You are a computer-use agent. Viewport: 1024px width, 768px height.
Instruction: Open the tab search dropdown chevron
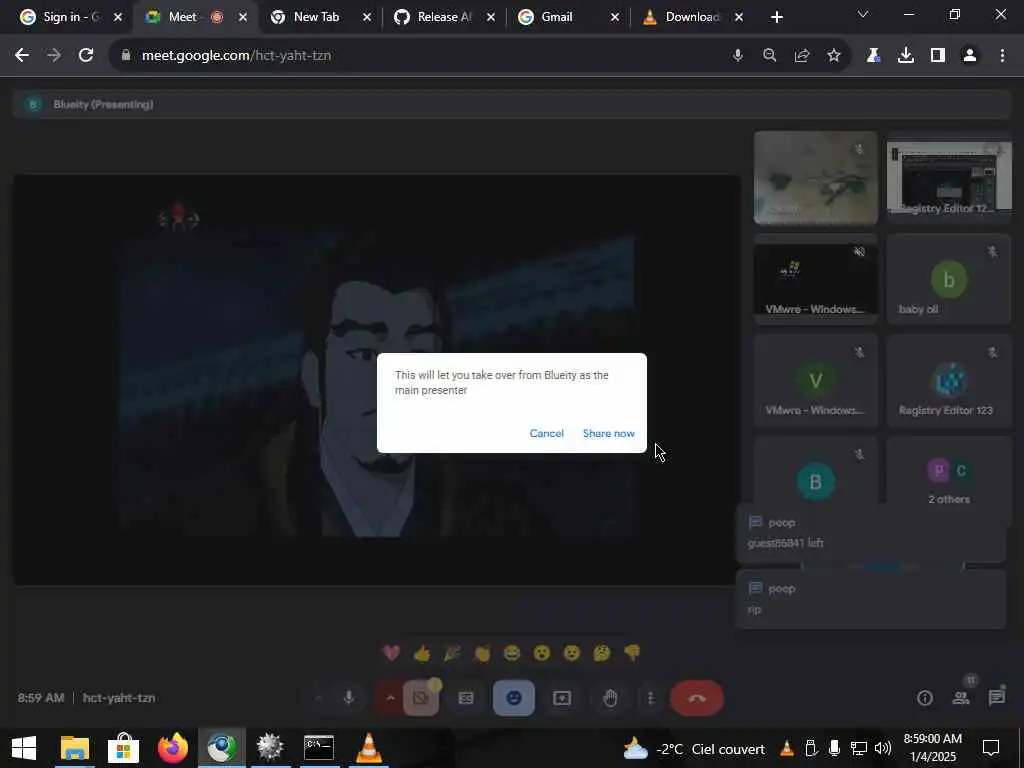(x=863, y=14)
